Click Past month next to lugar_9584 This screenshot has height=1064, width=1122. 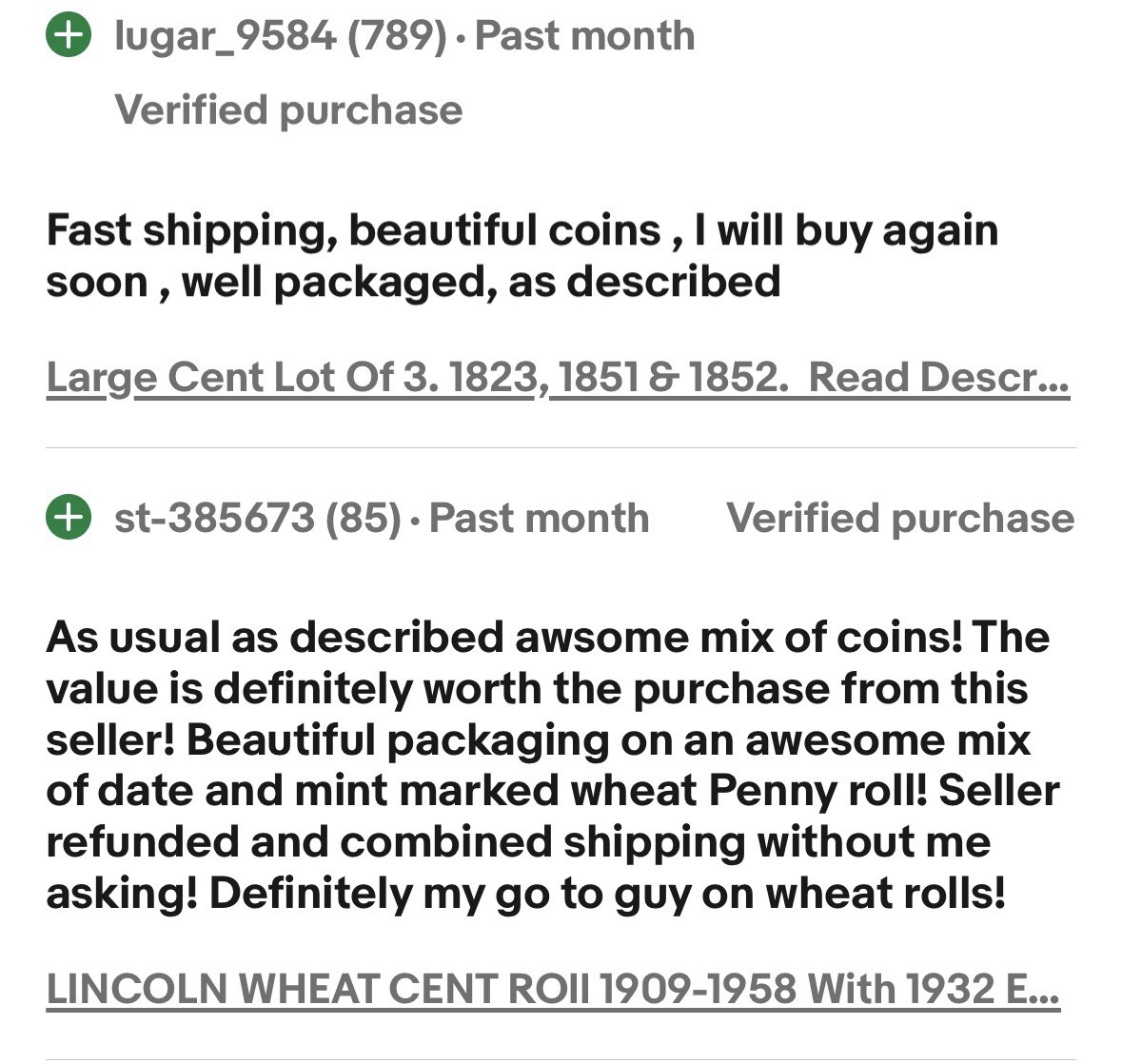pos(584,36)
